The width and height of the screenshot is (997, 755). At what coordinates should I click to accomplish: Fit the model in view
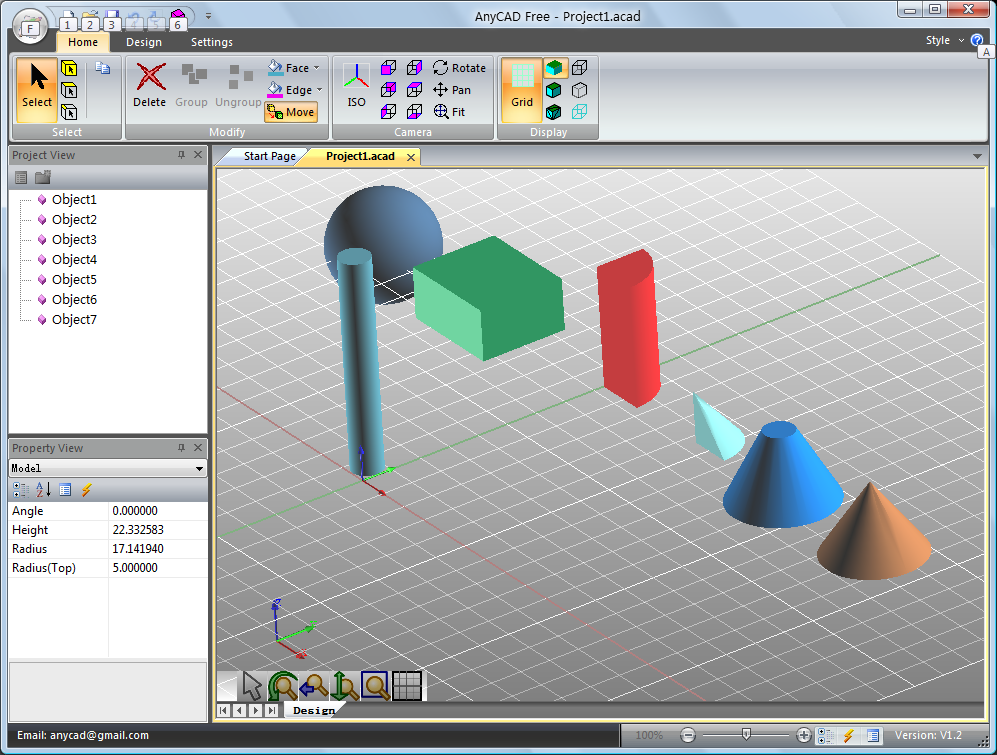[x=450, y=112]
